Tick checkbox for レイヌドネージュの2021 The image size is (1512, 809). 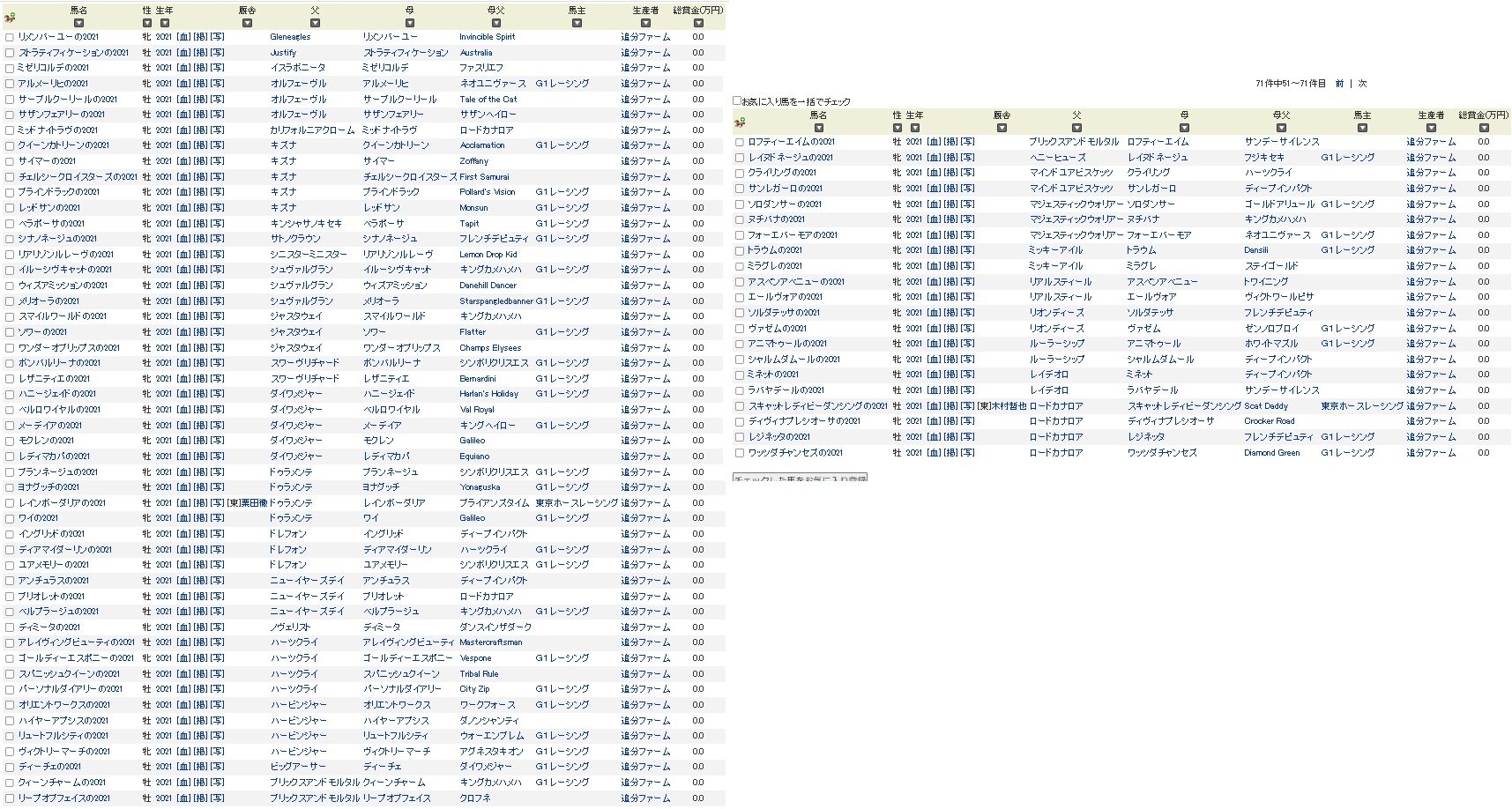(x=740, y=158)
